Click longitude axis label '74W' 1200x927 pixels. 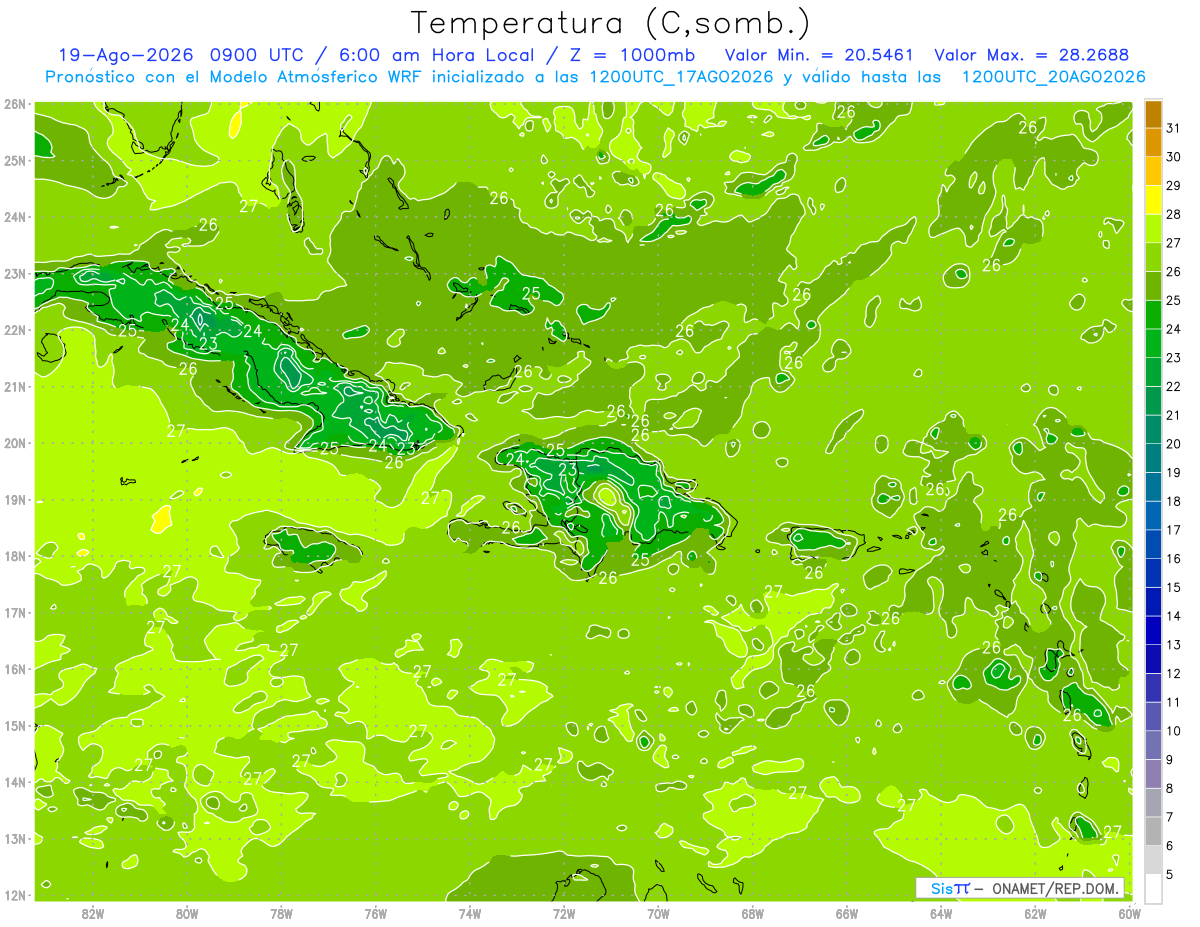[469, 913]
